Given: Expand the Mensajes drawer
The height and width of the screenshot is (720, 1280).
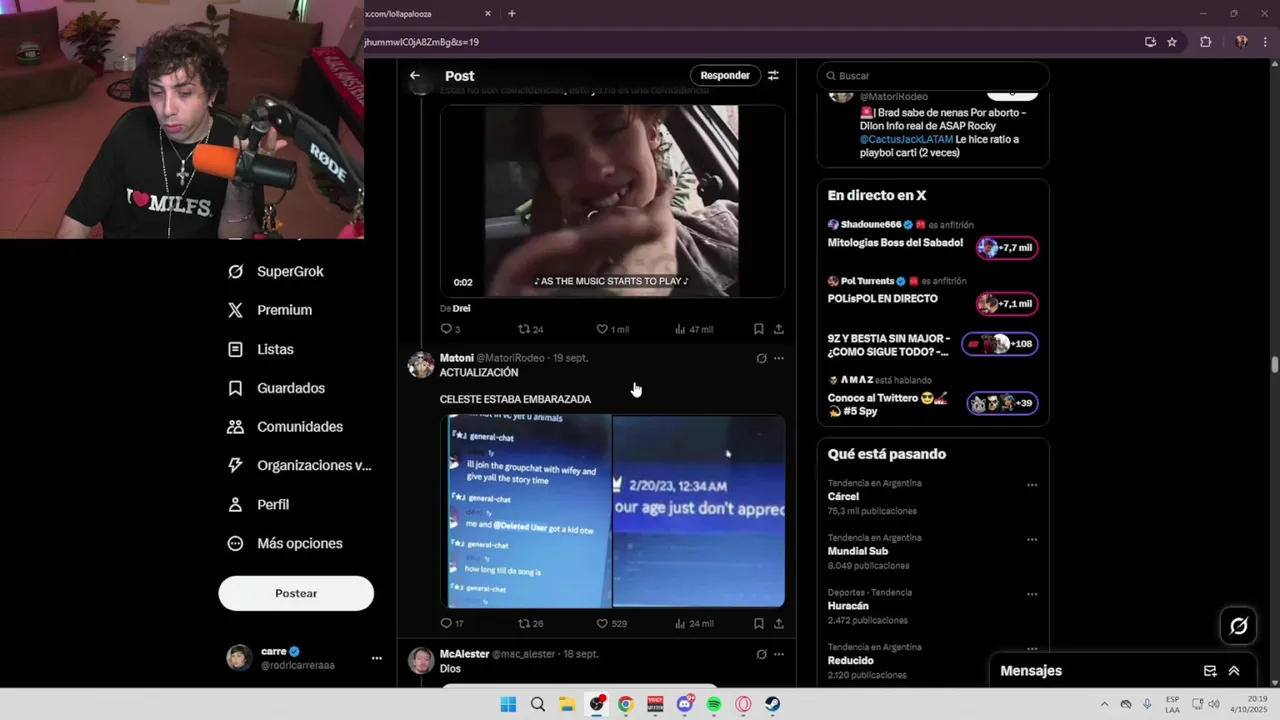Looking at the screenshot, I should pos(1234,671).
